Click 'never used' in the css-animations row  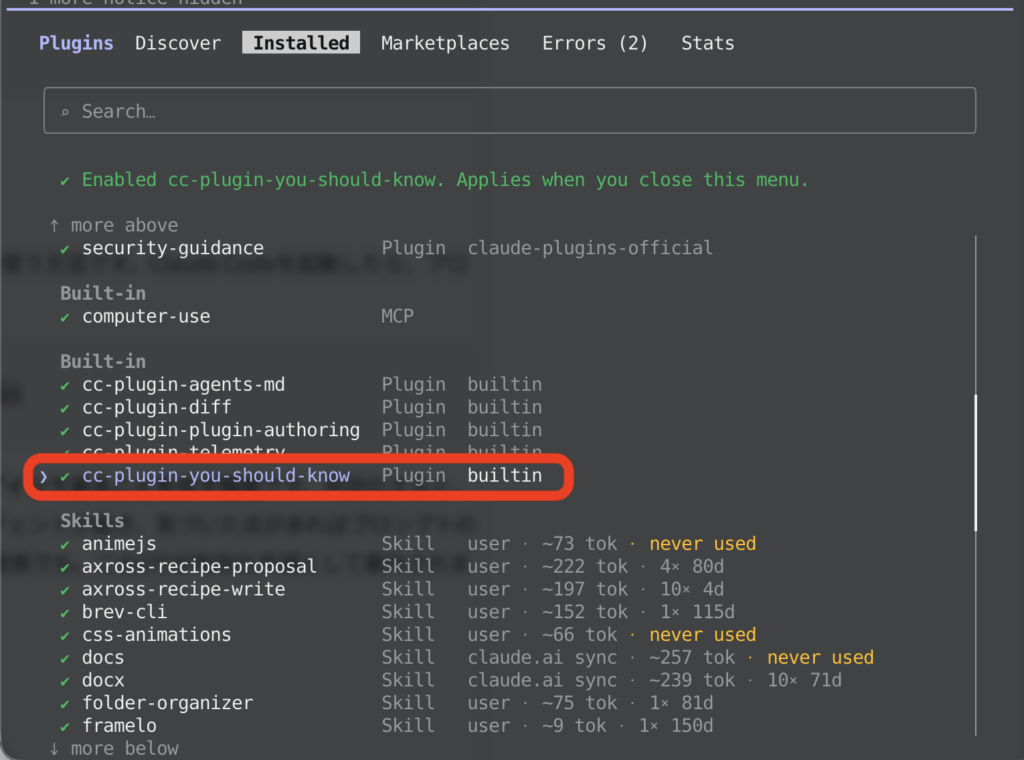click(x=703, y=635)
